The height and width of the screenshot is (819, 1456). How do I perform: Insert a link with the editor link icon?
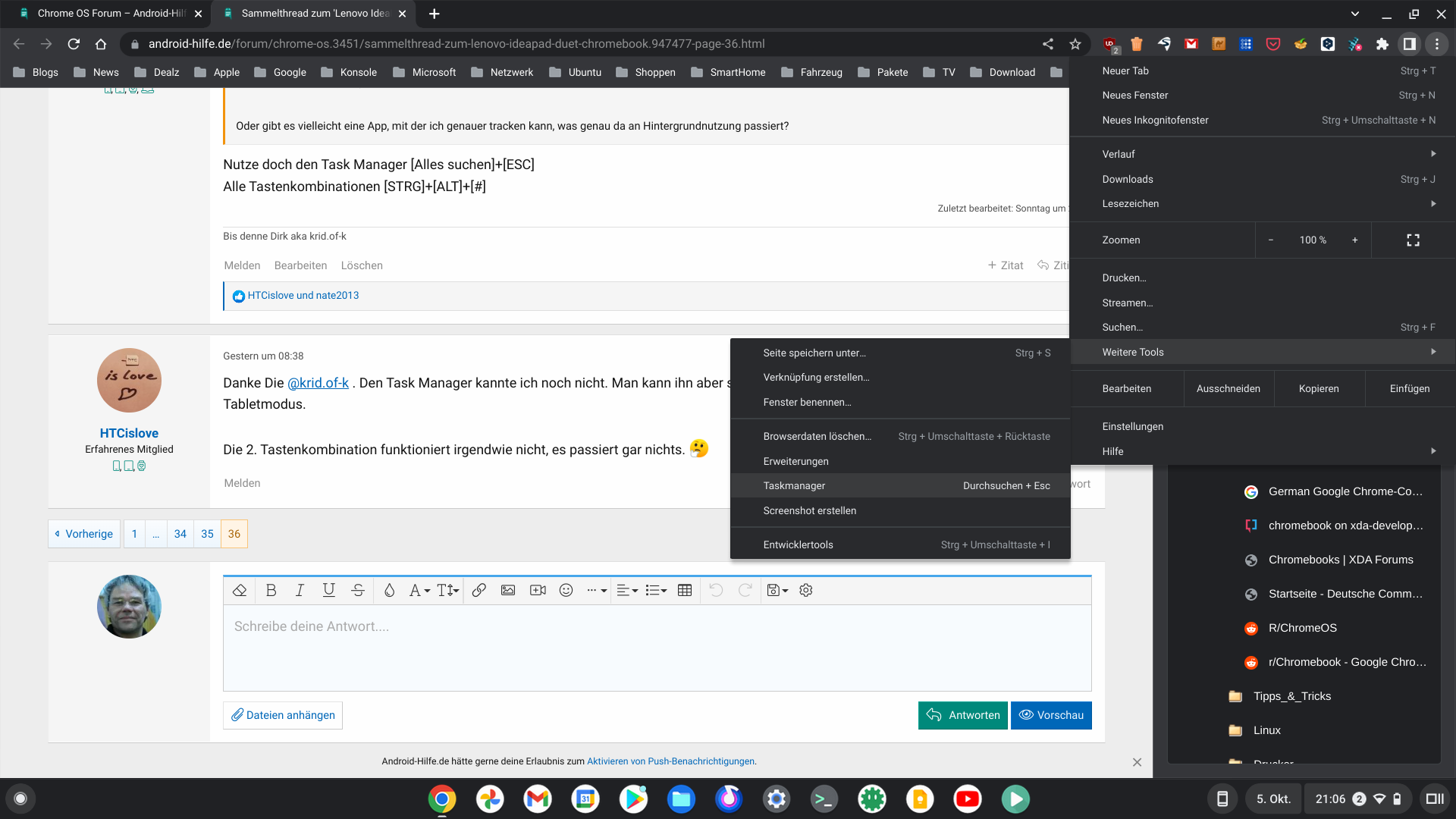coord(479,591)
